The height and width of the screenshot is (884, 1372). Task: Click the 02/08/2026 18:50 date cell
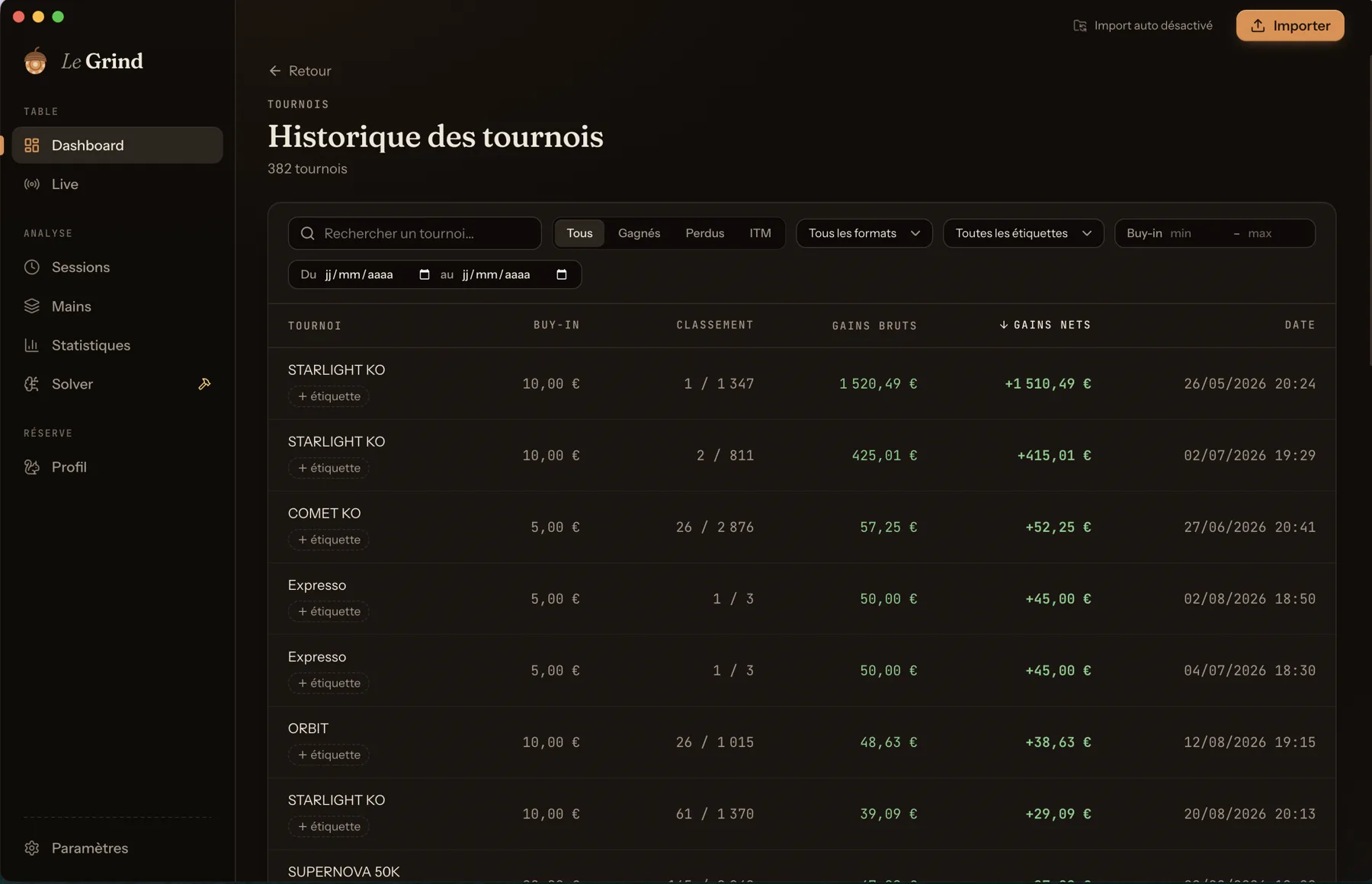pyautogui.click(x=1249, y=599)
